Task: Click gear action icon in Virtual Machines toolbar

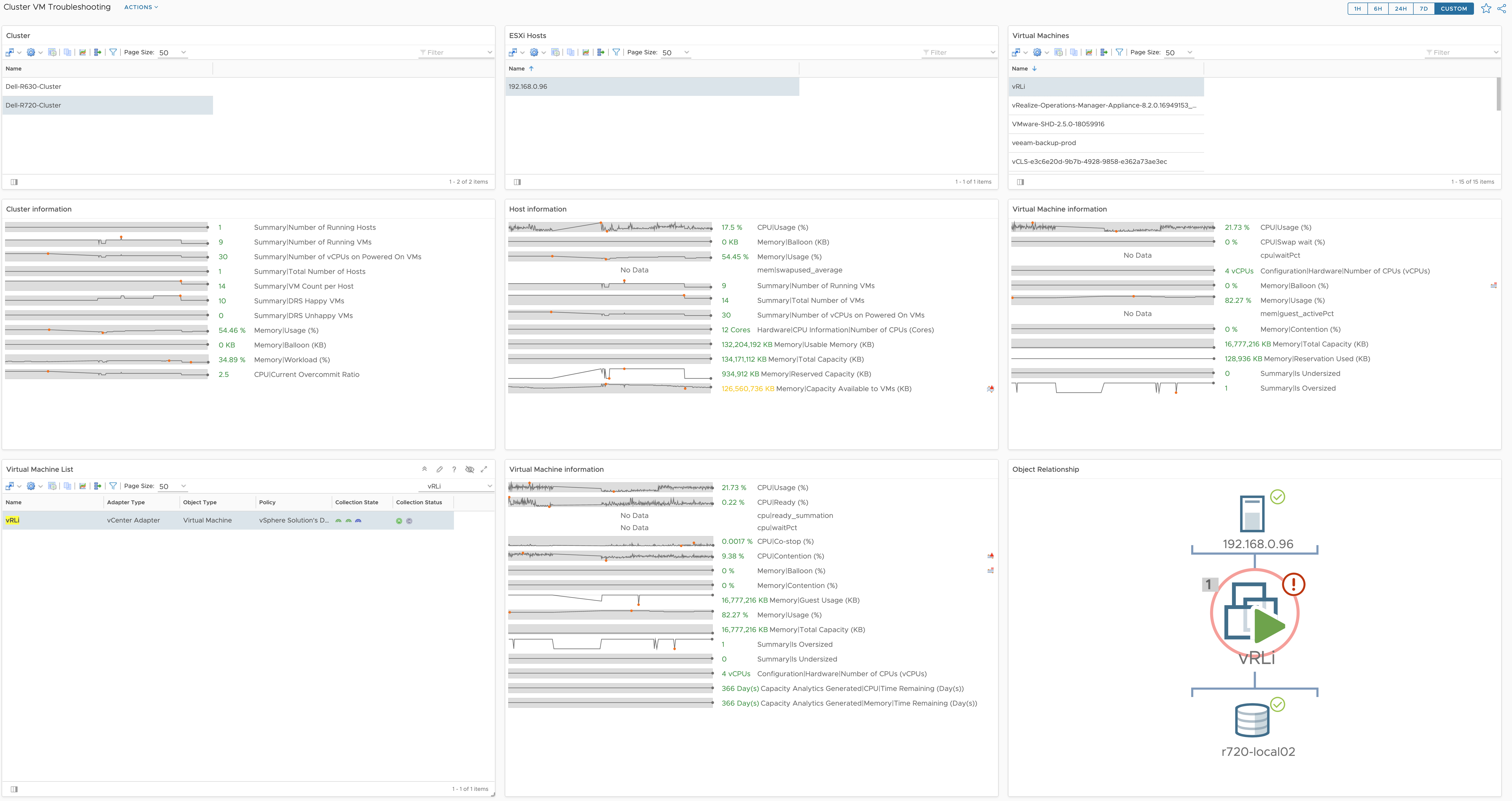Action: [1037, 52]
